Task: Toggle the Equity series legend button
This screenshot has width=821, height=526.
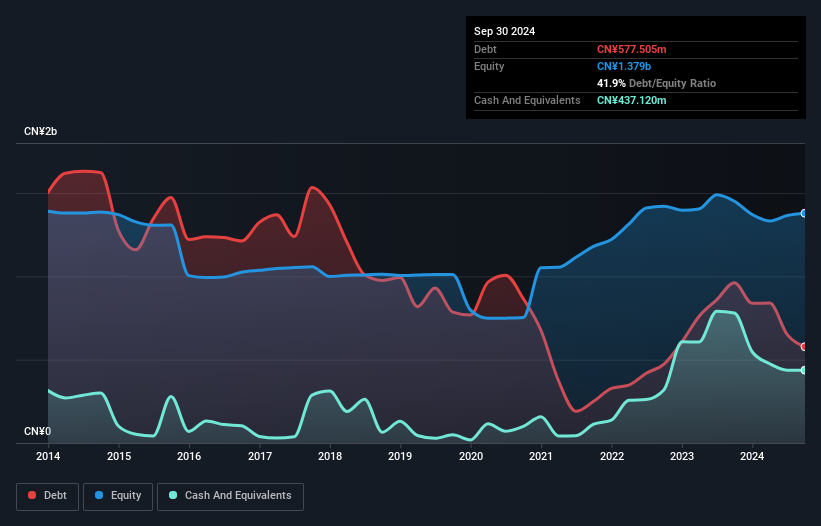Action: coord(118,496)
